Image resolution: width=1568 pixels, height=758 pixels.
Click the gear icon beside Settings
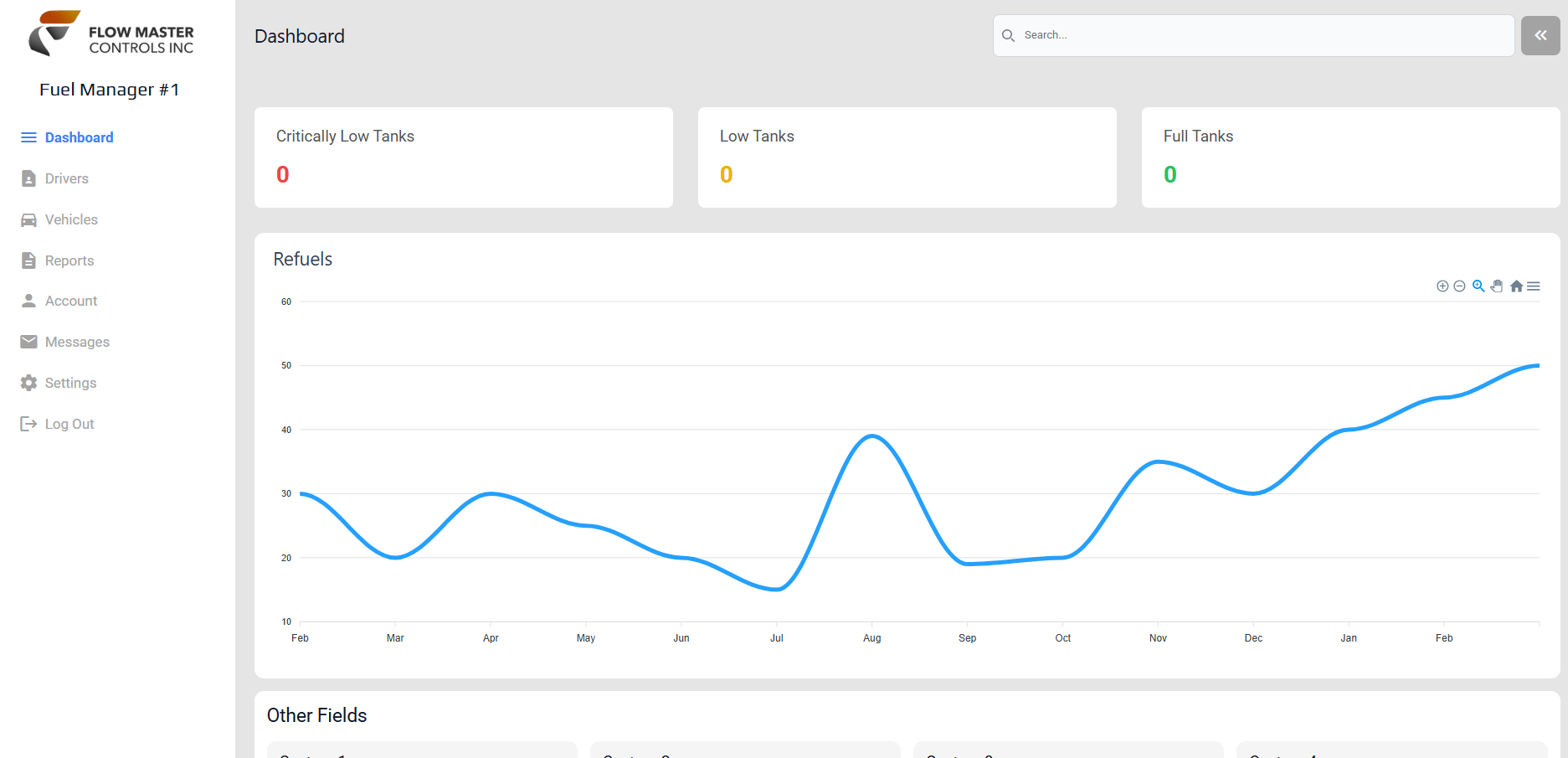coord(28,383)
